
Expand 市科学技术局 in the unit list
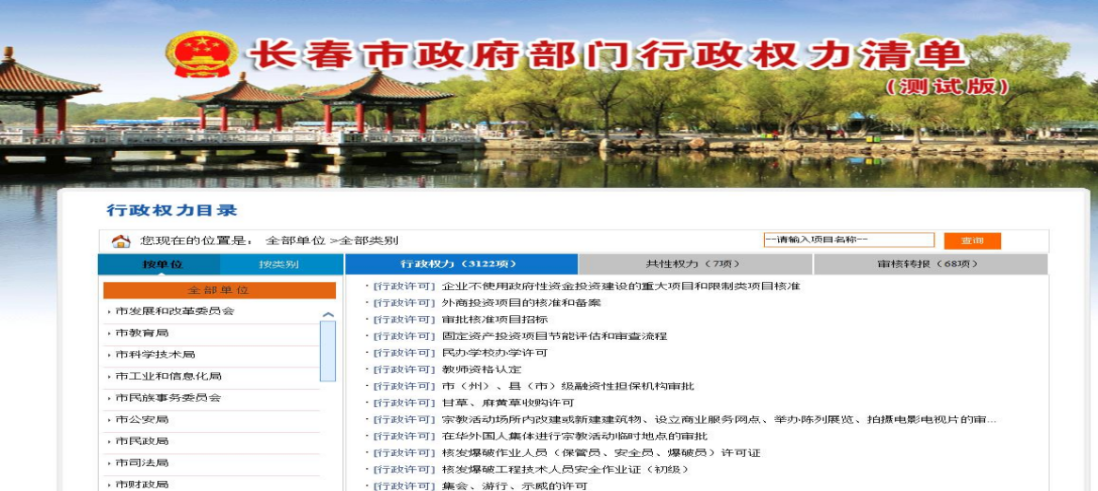pos(154,355)
